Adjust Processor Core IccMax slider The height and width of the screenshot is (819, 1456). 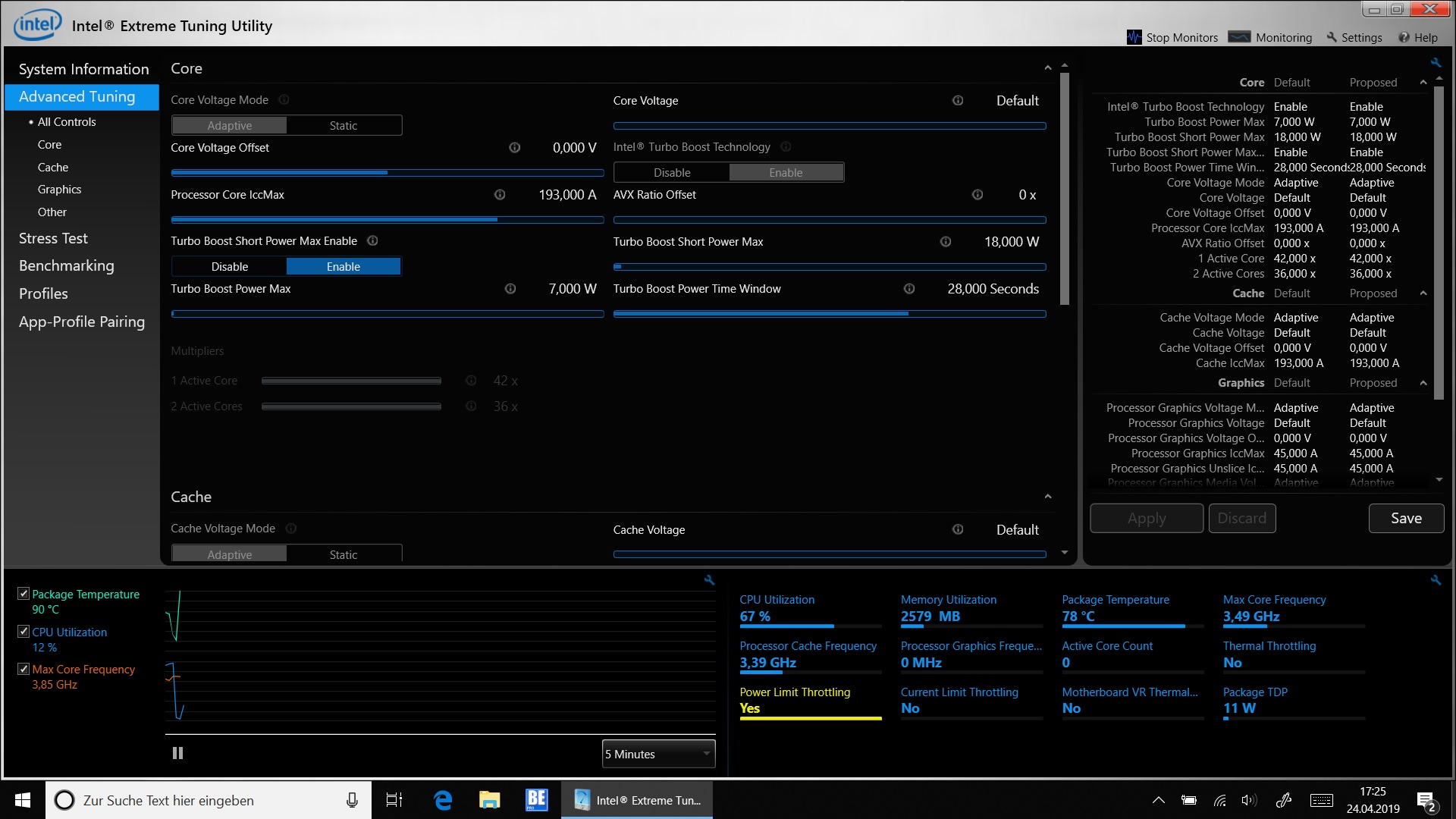pos(388,220)
